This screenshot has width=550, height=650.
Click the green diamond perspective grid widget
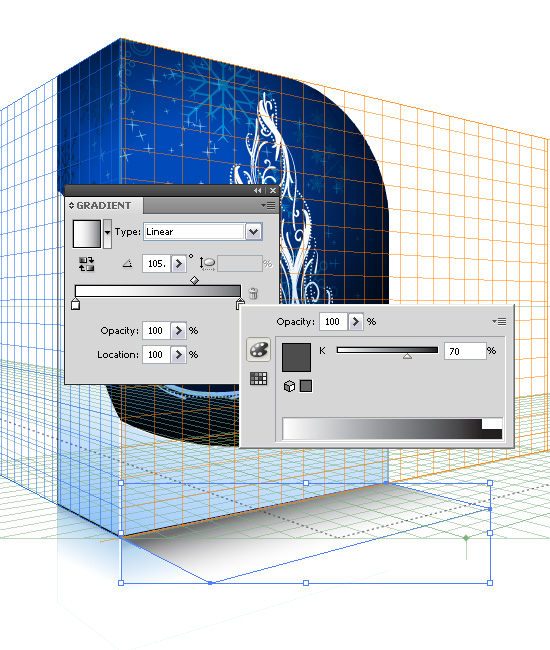click(x=466, y=538)
